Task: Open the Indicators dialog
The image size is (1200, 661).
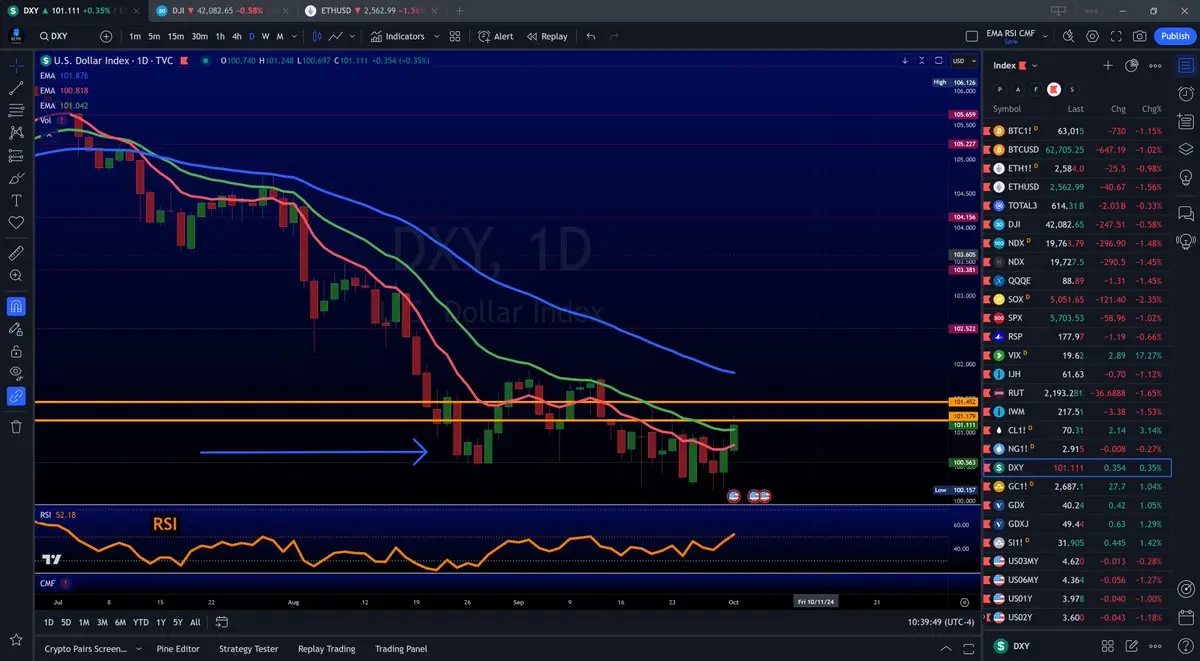Action: tap(397, 36)
